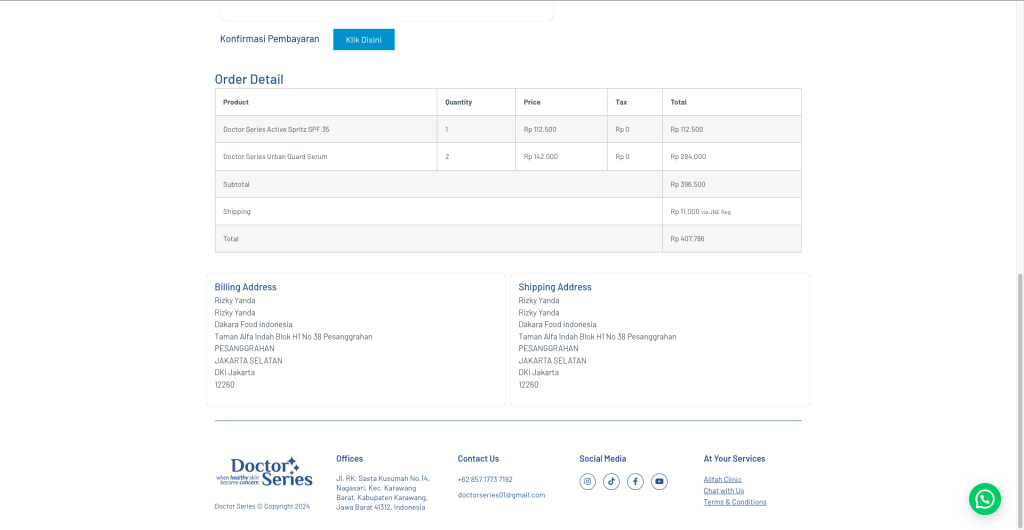Click quantity 2 for Urban Guard Serum
1024x530 pixels.
pyautogui.click(x=447, y=157)
